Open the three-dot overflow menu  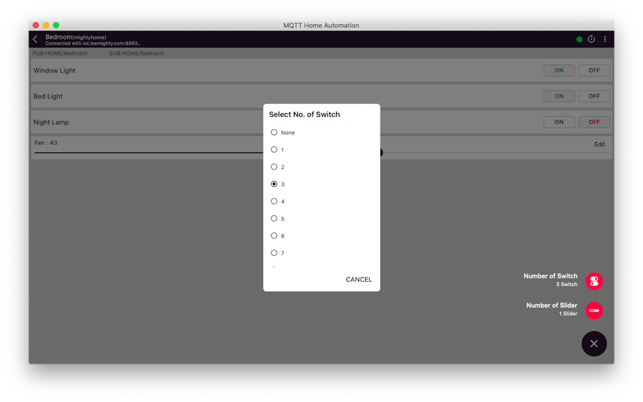point(605,40)
